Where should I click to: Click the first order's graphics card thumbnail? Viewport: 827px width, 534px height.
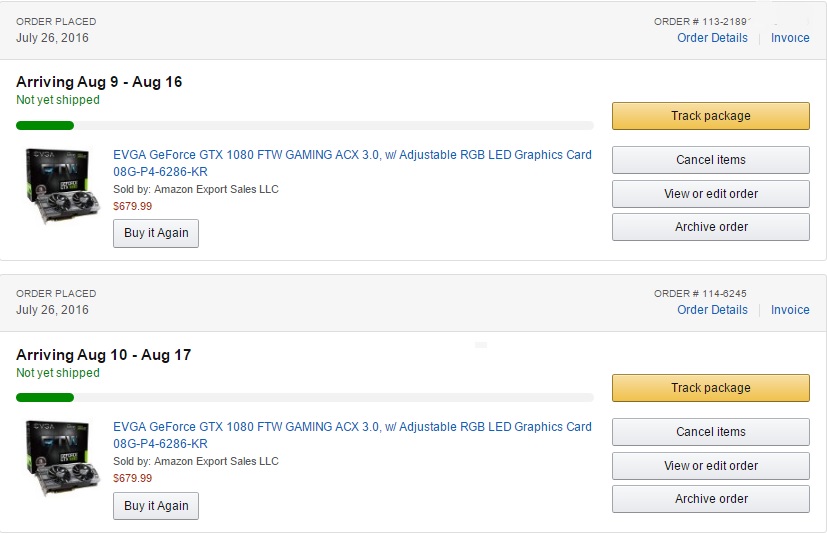[62, 186]
